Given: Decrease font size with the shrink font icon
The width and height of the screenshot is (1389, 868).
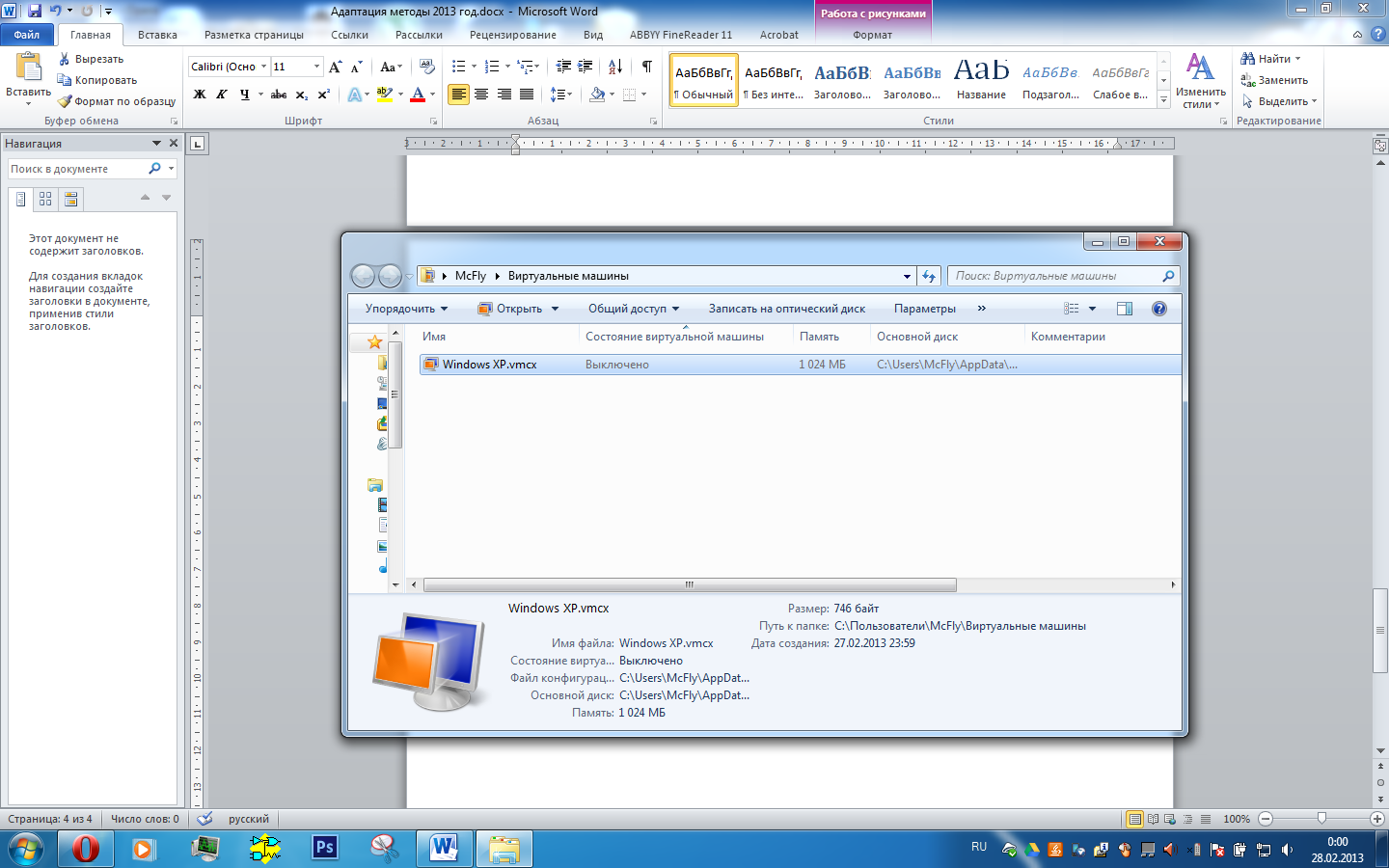Looking at the screenshot, I should tap(356, 67).
